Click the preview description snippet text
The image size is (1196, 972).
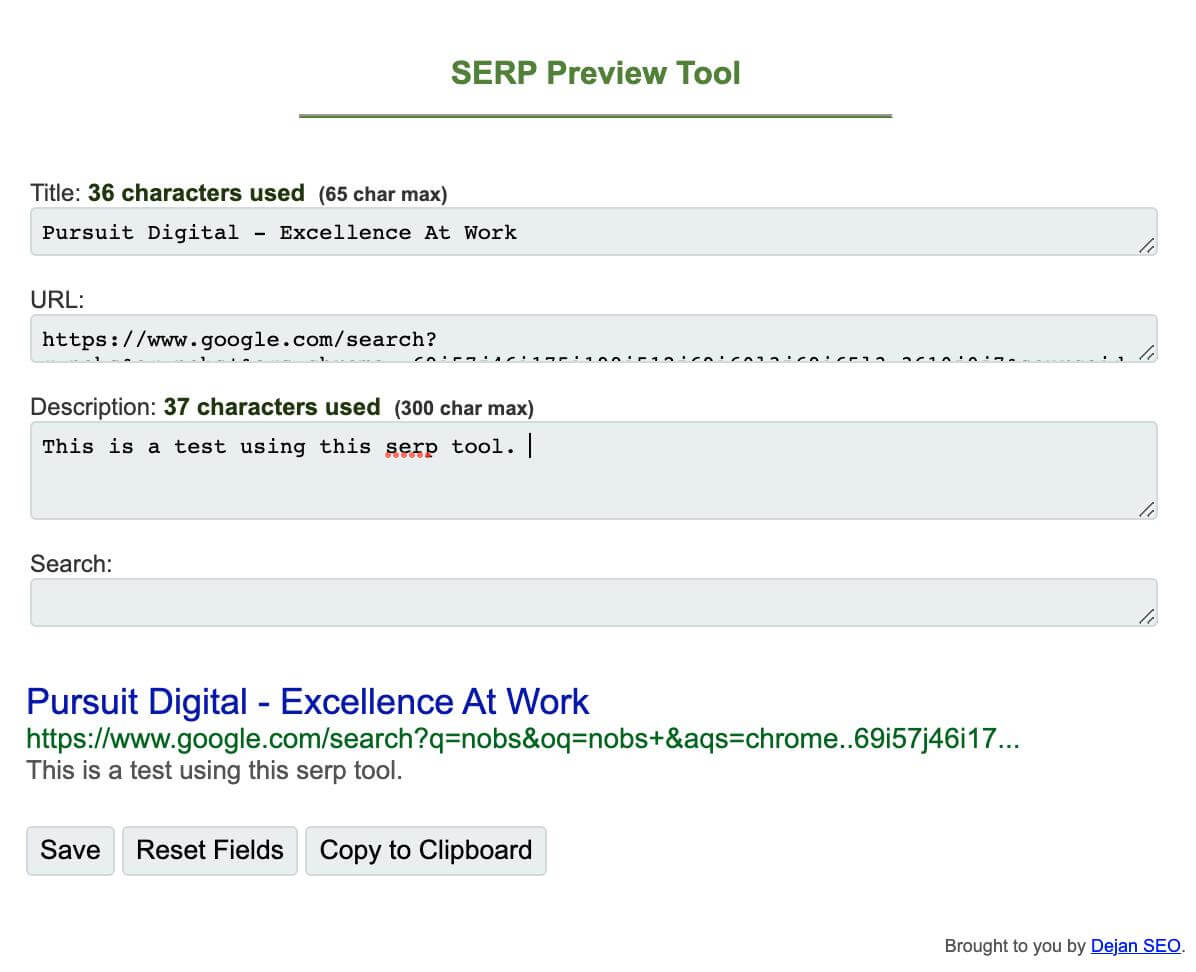[214, 771]
